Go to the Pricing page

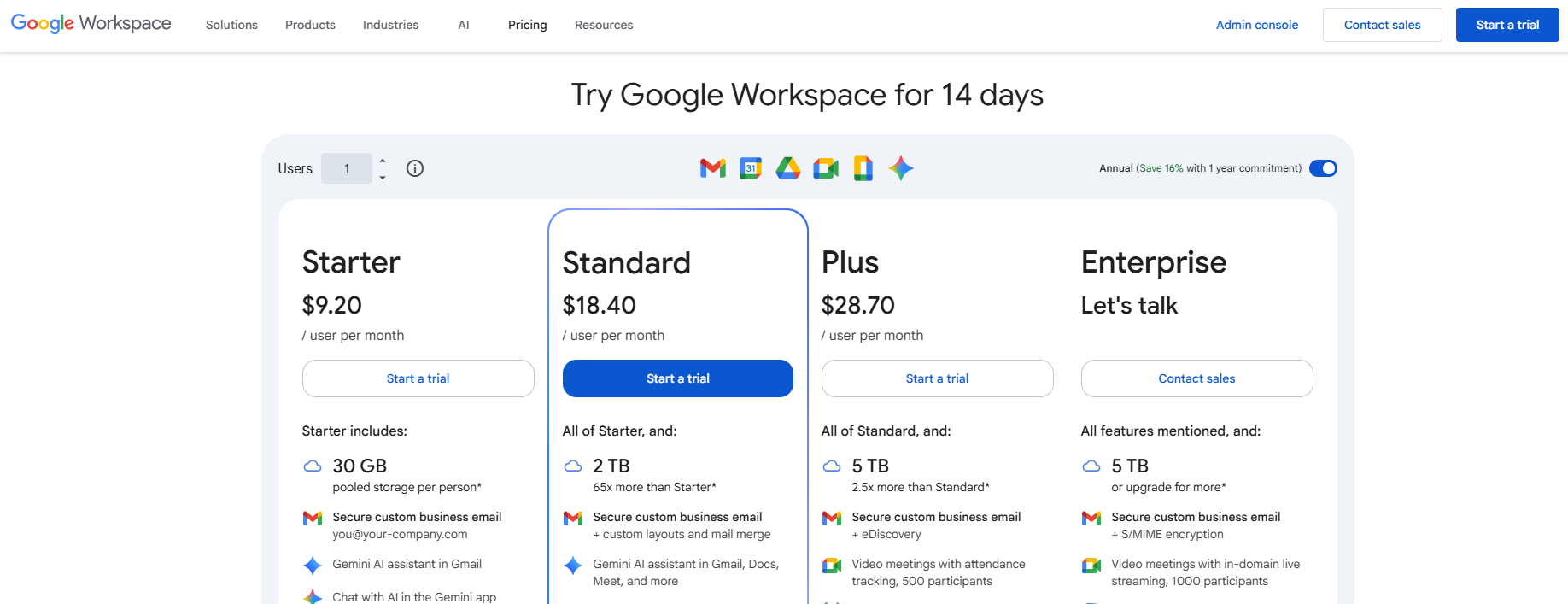click(528, 25)
